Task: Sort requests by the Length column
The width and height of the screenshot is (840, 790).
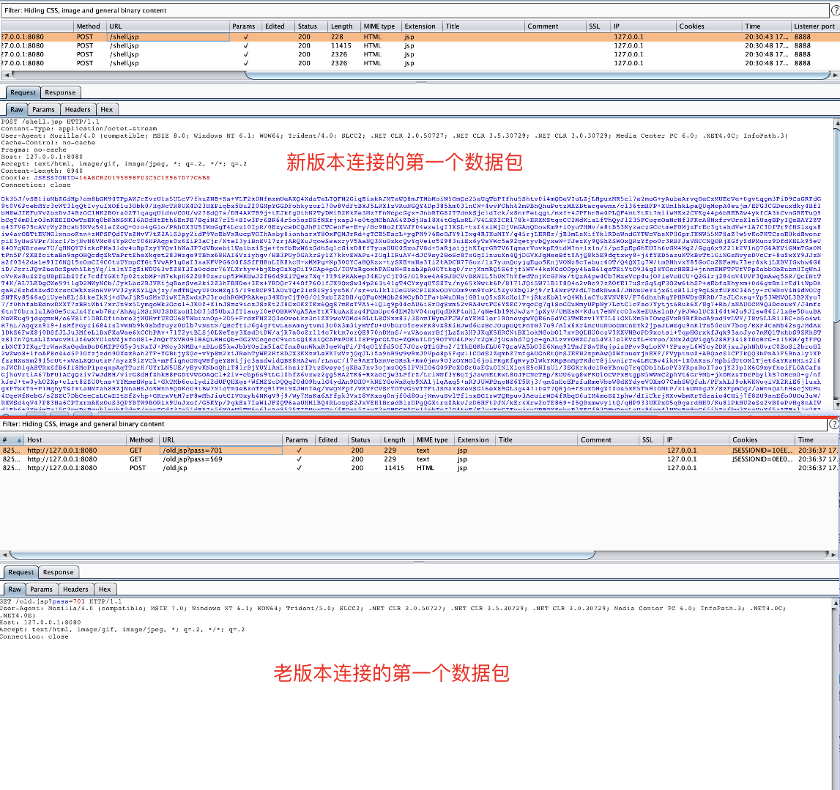Action: pyautogui.click(x=342, y=27)
